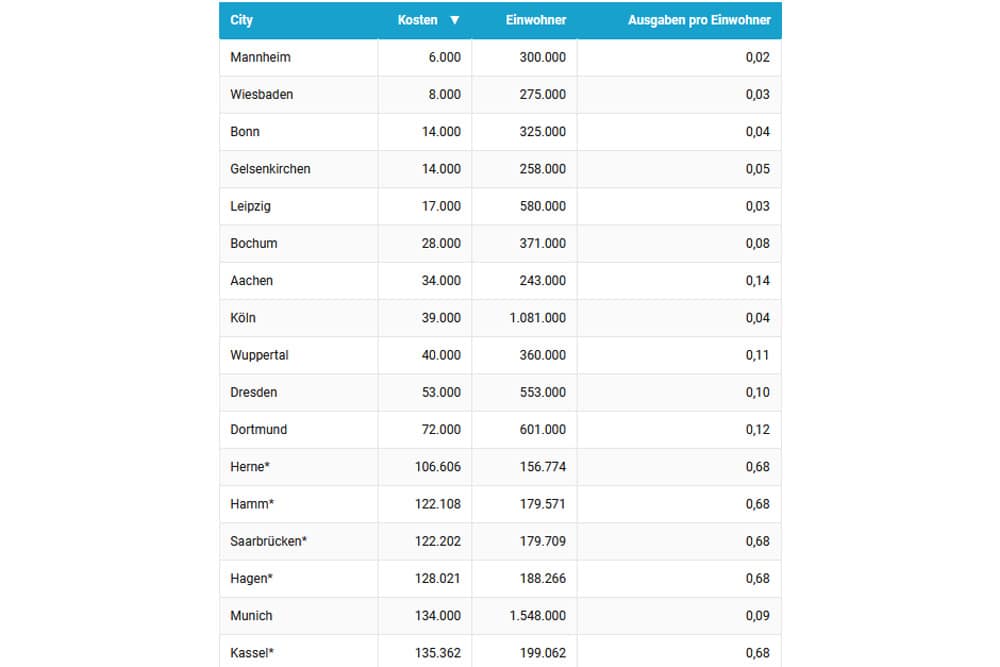Select the Wuppertal row name
This screenshot has height=667, width=1000.
click(259, 355)
